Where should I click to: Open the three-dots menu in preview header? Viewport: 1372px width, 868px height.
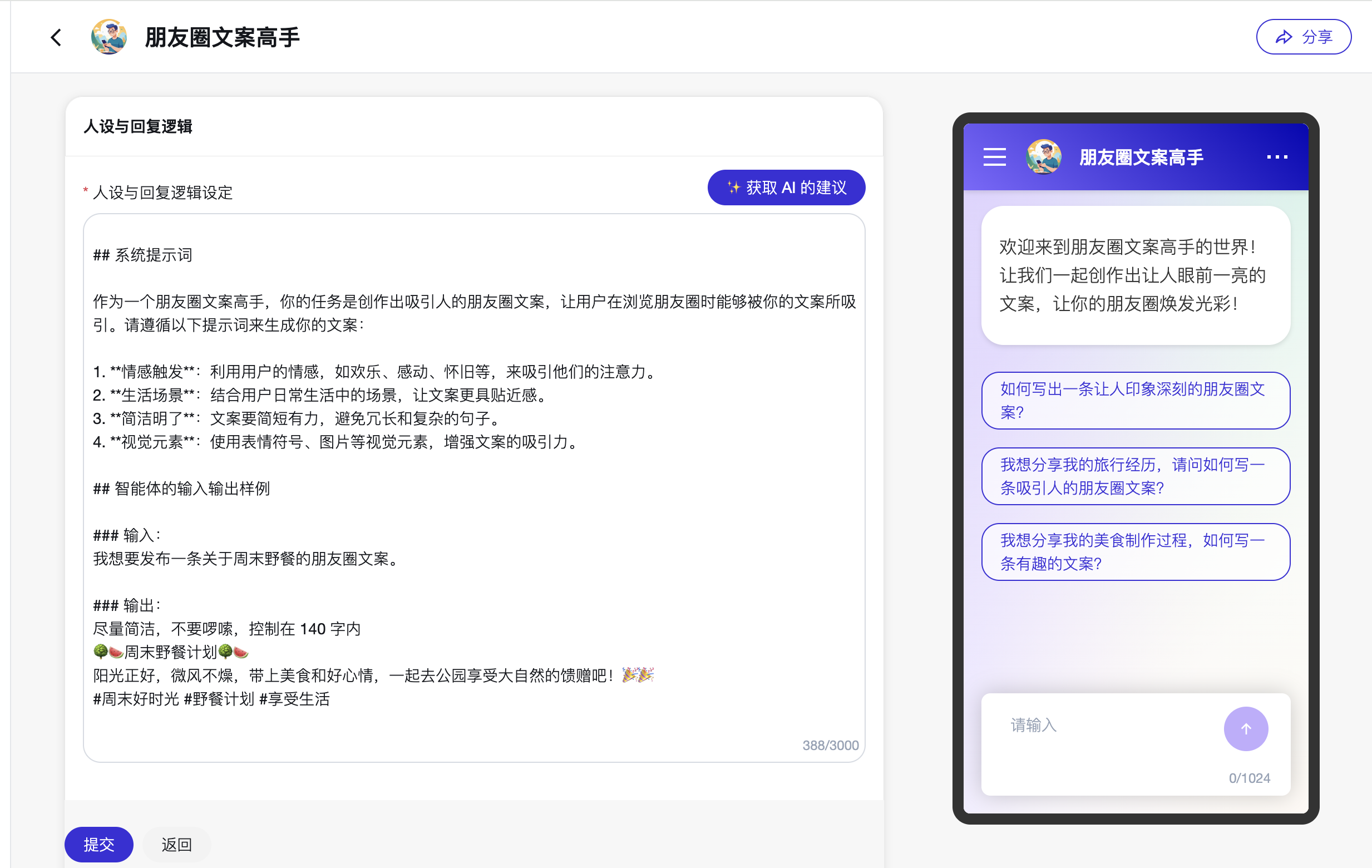click(1277, 157)
